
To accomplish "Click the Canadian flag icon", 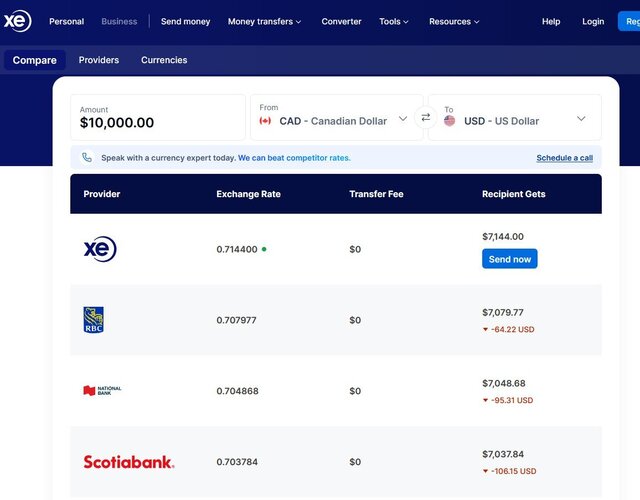I will pos(265,121).
